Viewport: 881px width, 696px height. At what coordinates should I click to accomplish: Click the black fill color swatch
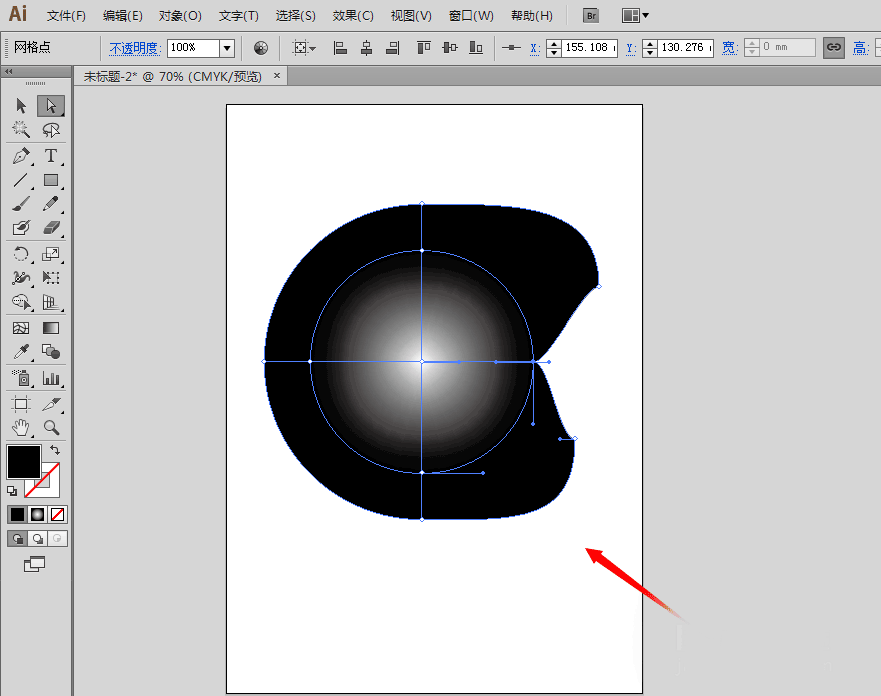click(24, 462)
